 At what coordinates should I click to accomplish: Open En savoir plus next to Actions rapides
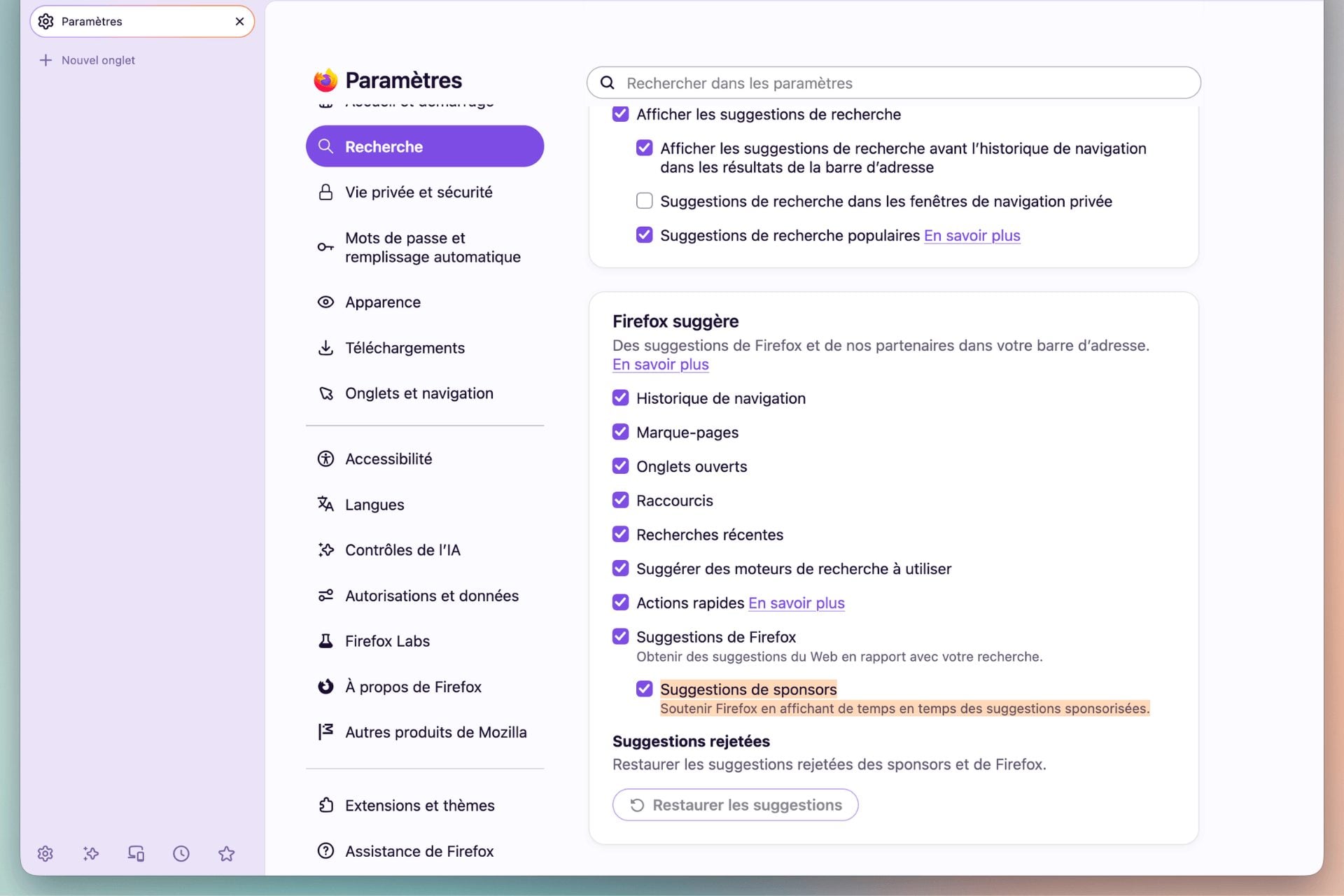(796, 603)
